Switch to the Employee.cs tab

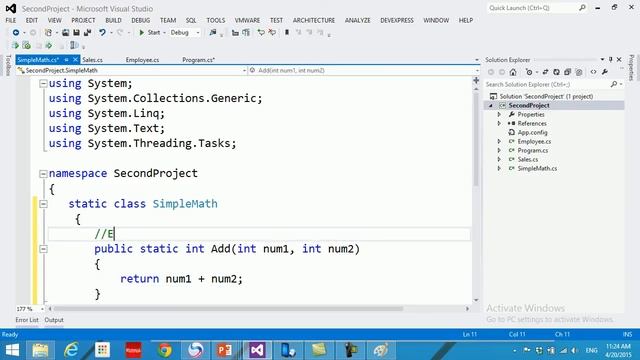pos(142,60)
